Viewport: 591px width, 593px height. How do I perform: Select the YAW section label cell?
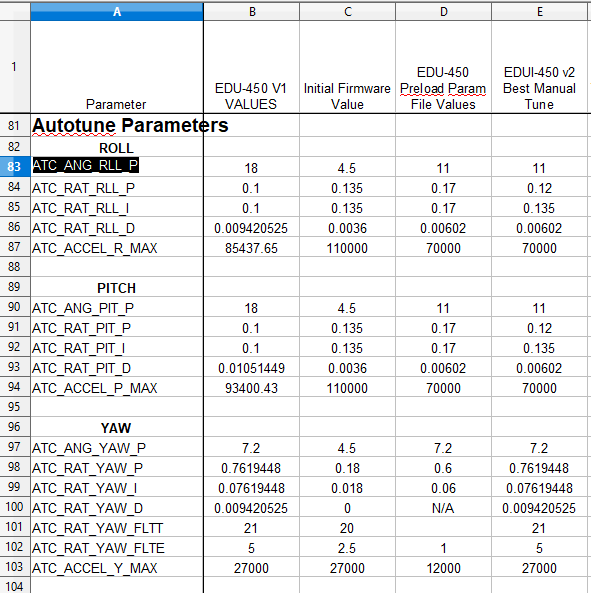tap(117, 427)
